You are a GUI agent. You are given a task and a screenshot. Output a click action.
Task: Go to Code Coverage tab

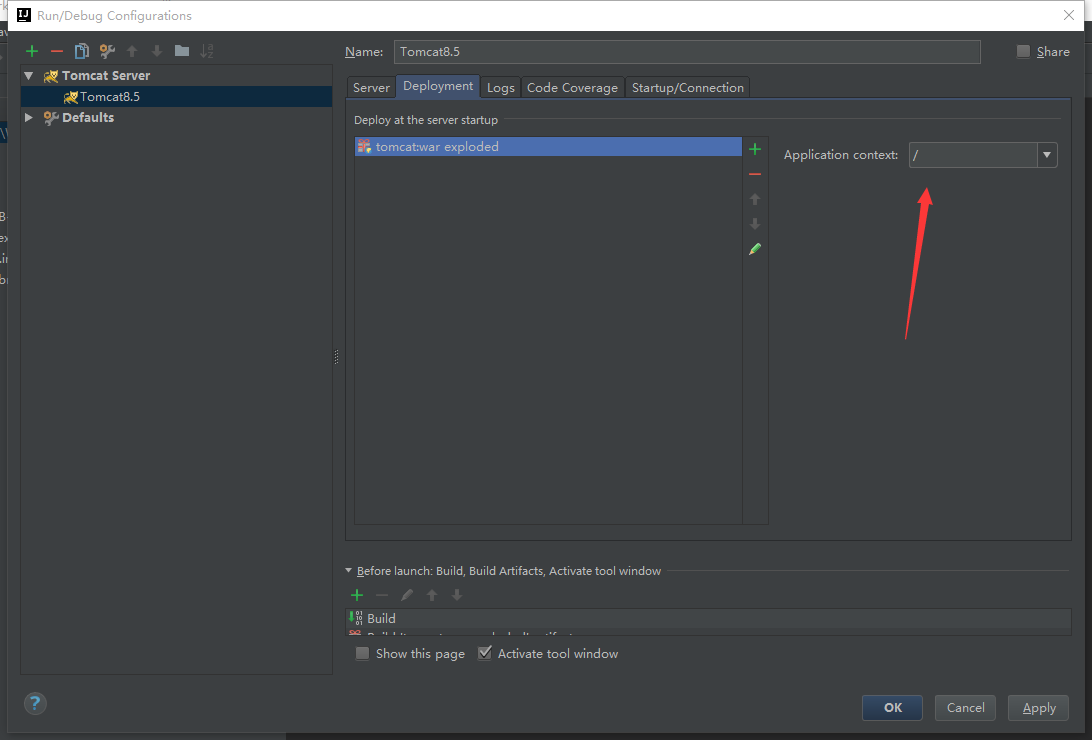(x=572, y=88)
